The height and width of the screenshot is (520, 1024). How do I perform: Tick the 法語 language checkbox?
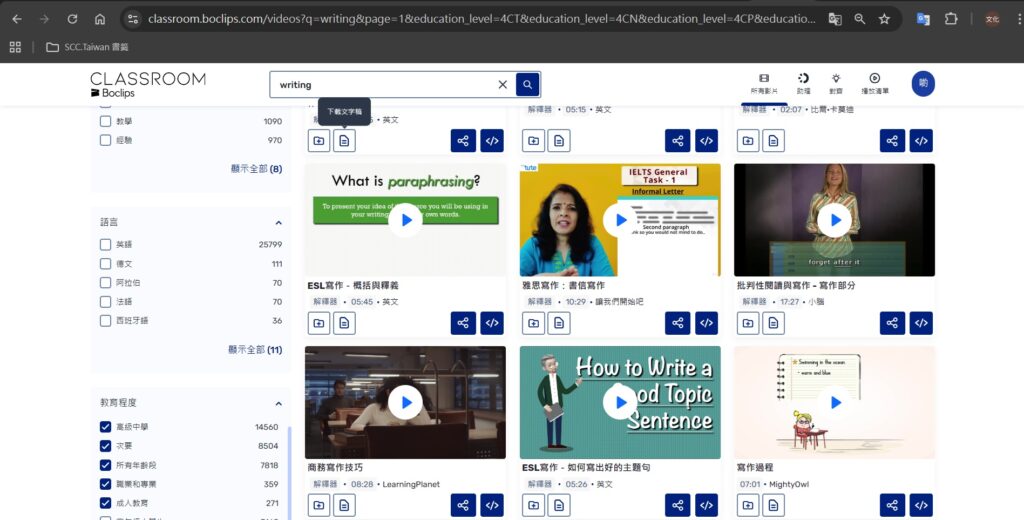(x=106, y=301)
